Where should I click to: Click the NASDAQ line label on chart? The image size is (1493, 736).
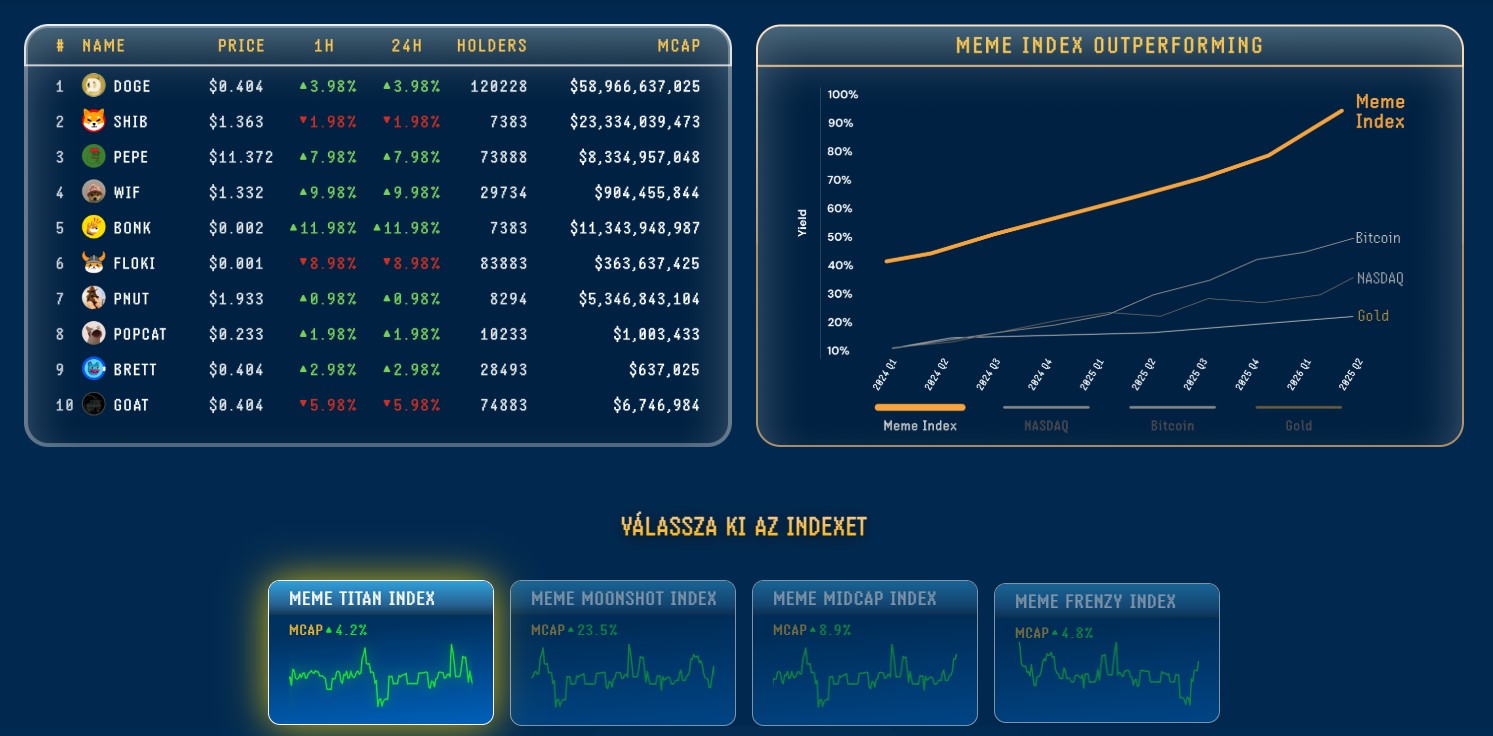(1380, 278)
